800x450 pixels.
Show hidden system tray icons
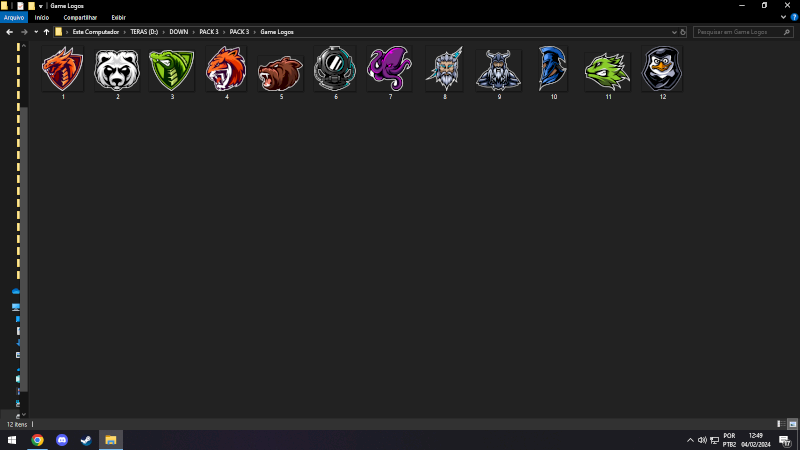point(690,440)
